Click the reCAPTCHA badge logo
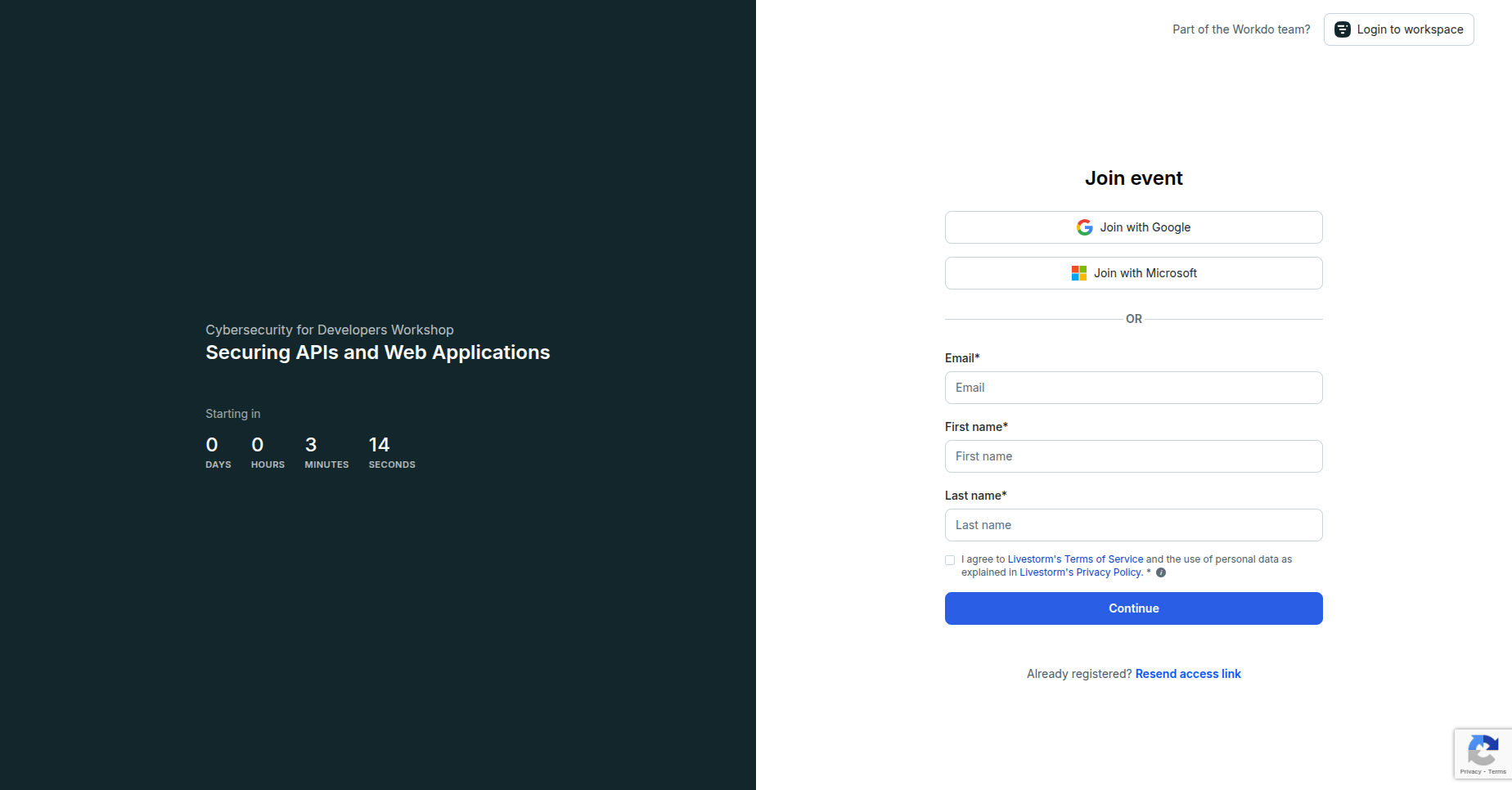Viewport: 1512px width, 790px height. (1483, 749)
